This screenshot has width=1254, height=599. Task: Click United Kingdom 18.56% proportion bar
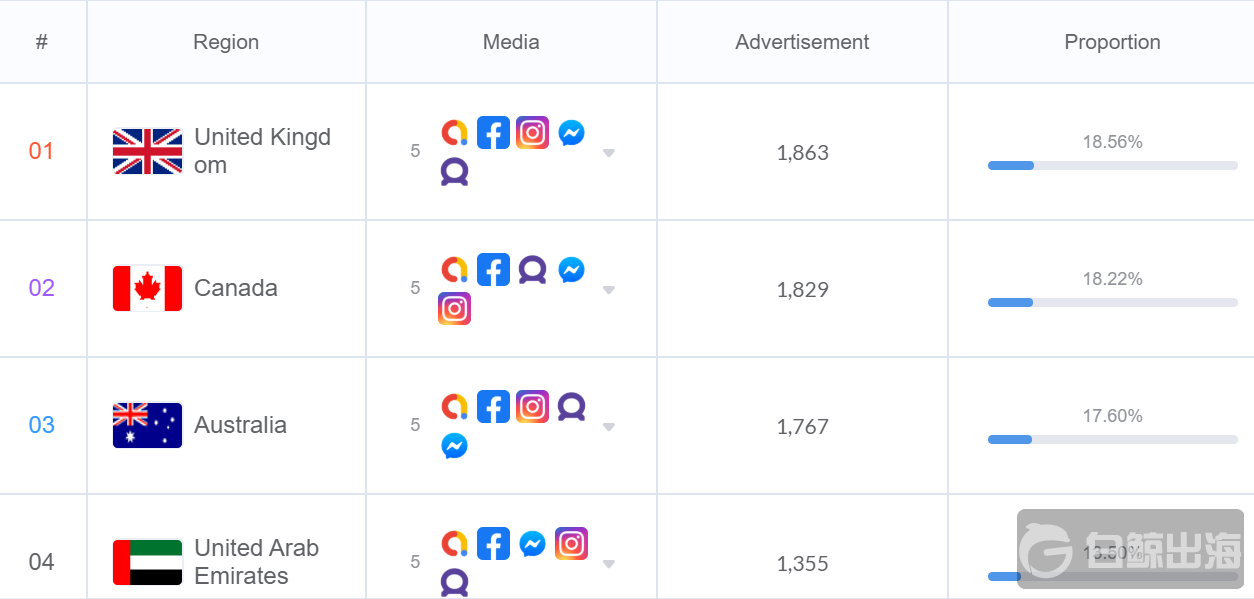pyautogui.click(x=1112, y=165)
